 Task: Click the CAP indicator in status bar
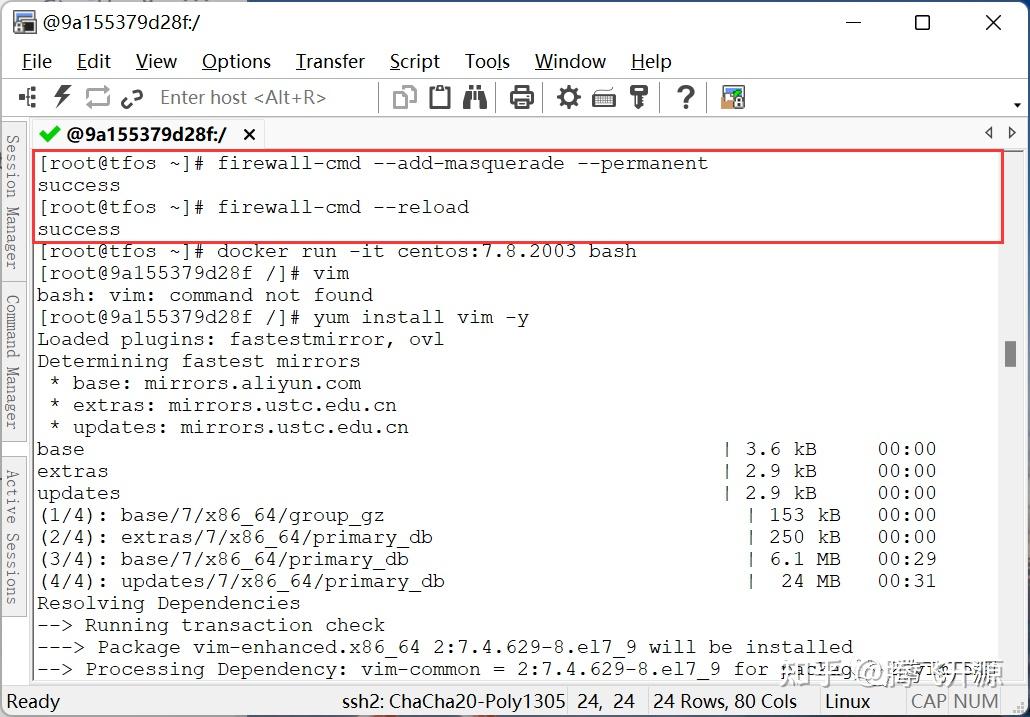930,701
